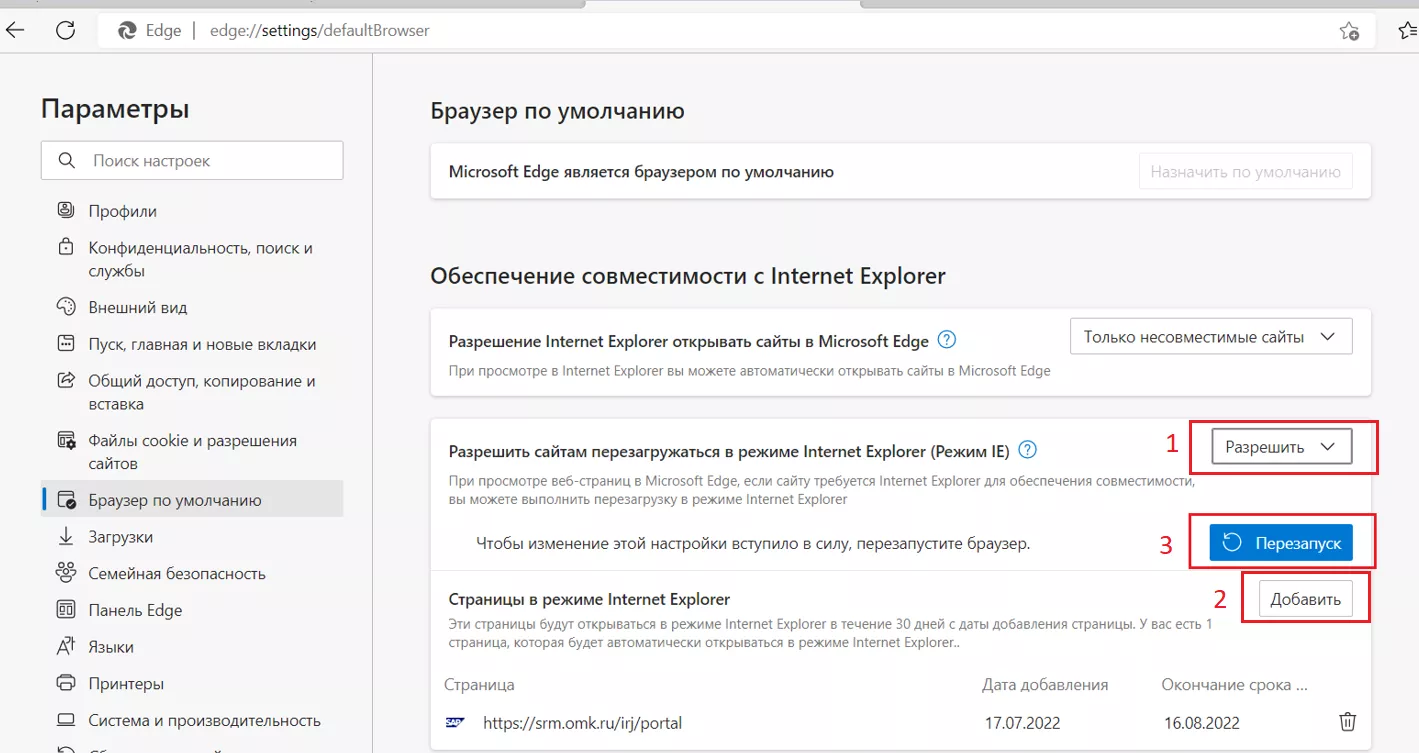
Task: Click the date added value 17.07.2022
Action: click(x=1022, y=722)
